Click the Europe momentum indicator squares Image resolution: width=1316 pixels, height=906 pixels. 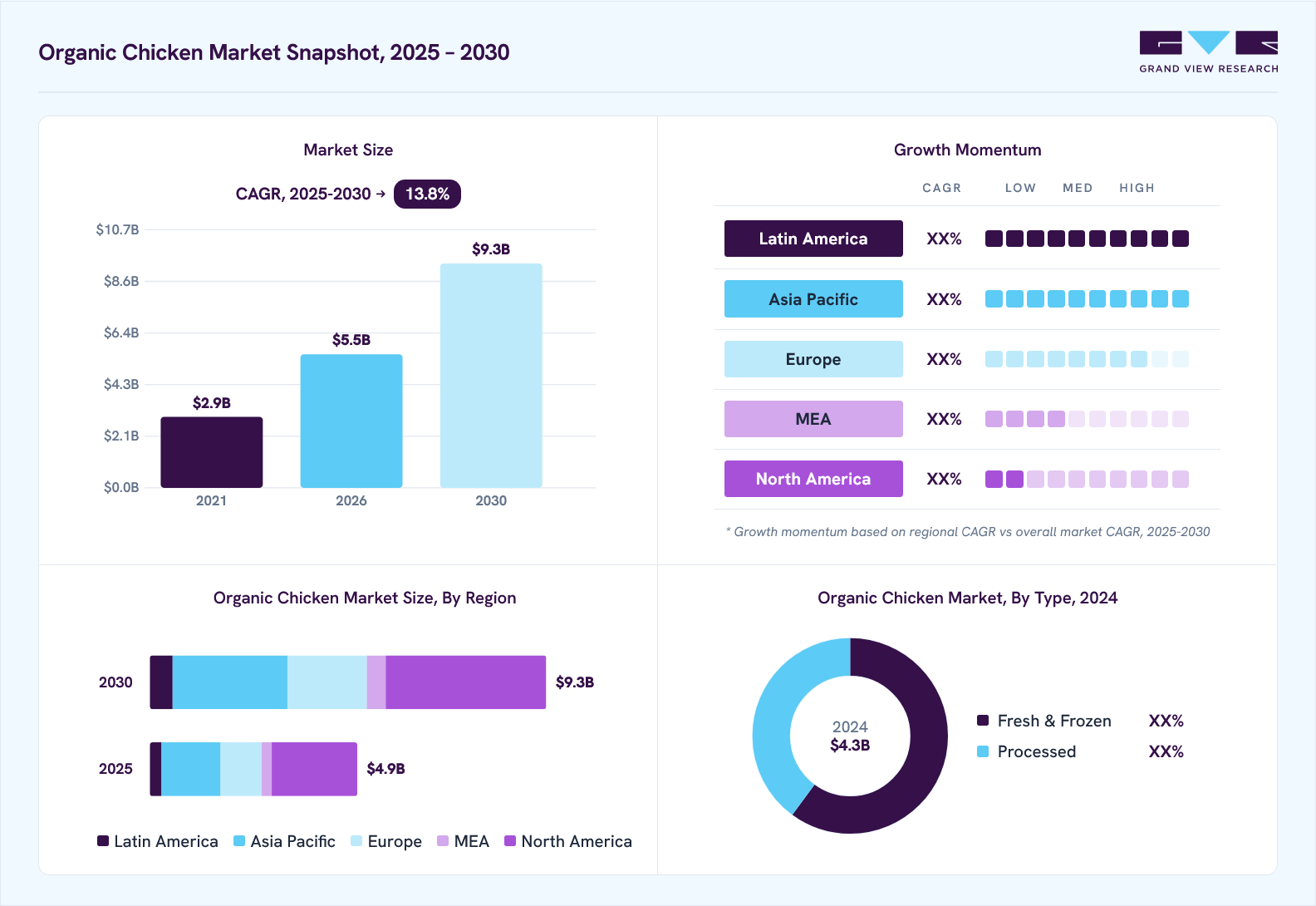point(1087,359)
